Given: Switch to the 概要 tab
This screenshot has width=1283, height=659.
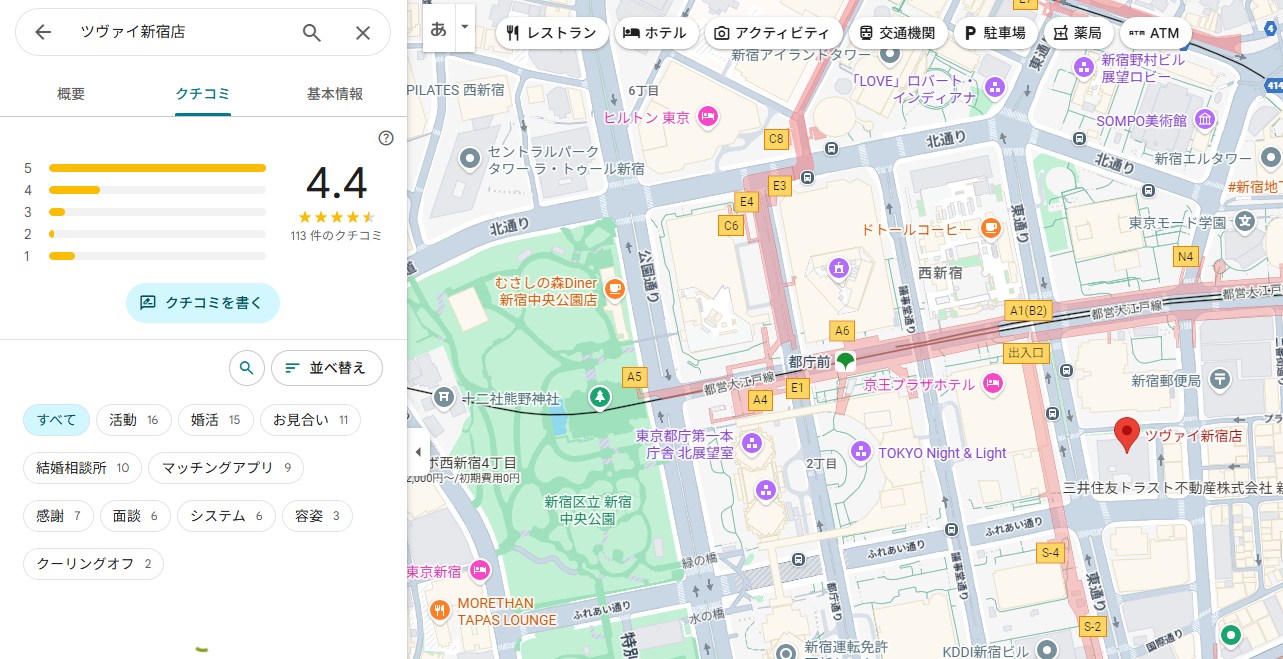Looking at the screenshot, I should pos(71,94).
